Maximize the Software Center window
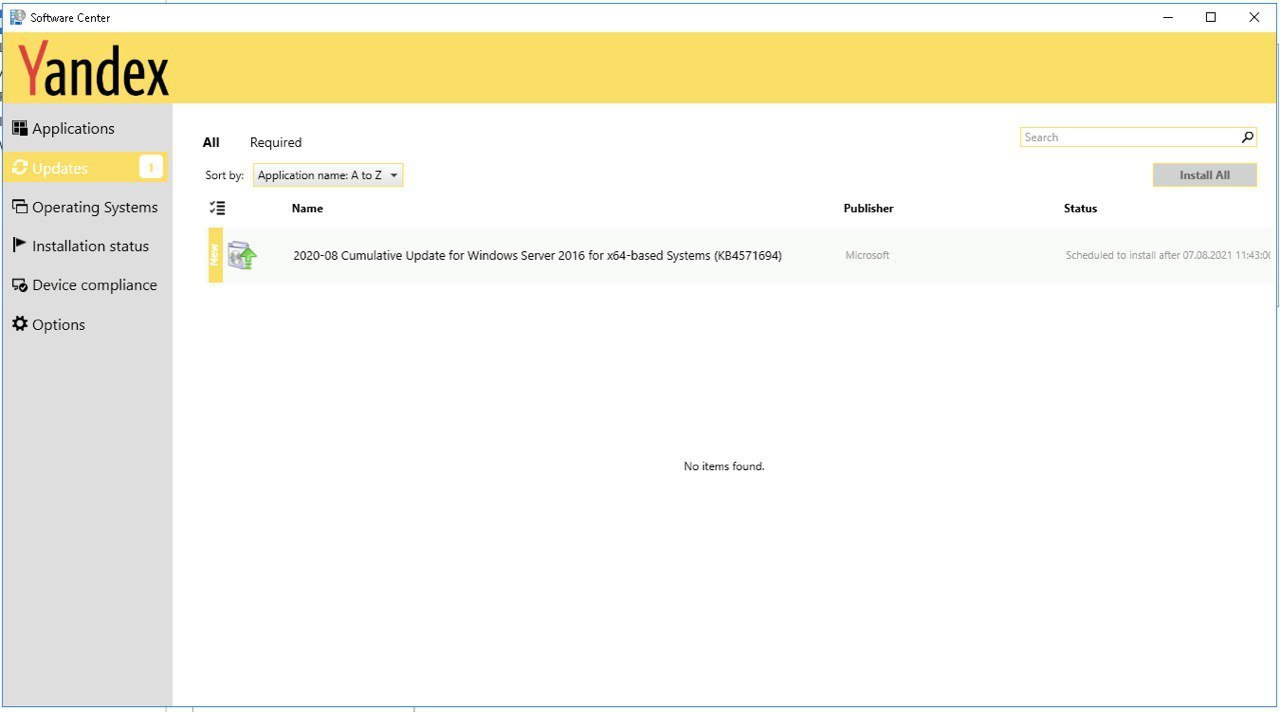 click(x=1211, y=17)
